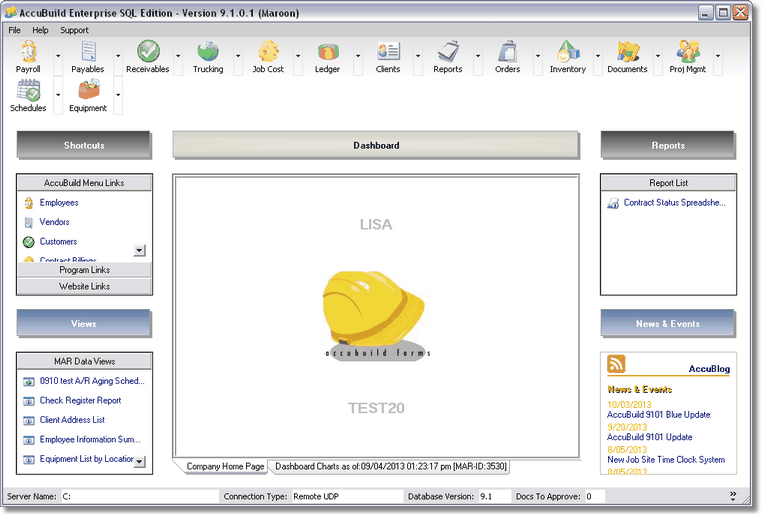Viewport: 762px width, 516px height.
Task: Click the Shortcuts header button
Action: [x=84, y=145]
